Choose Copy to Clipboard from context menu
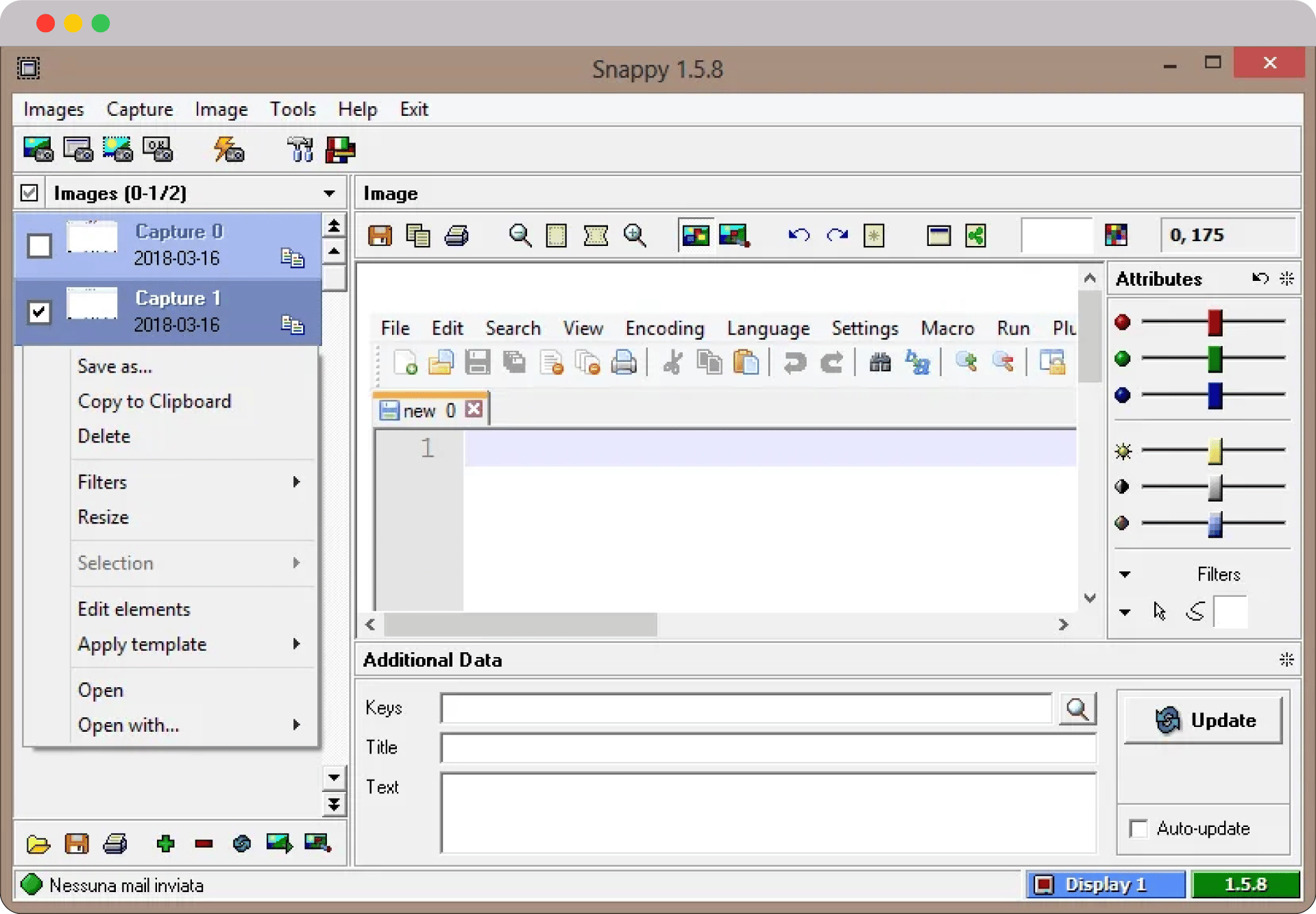 coord(154,401)
